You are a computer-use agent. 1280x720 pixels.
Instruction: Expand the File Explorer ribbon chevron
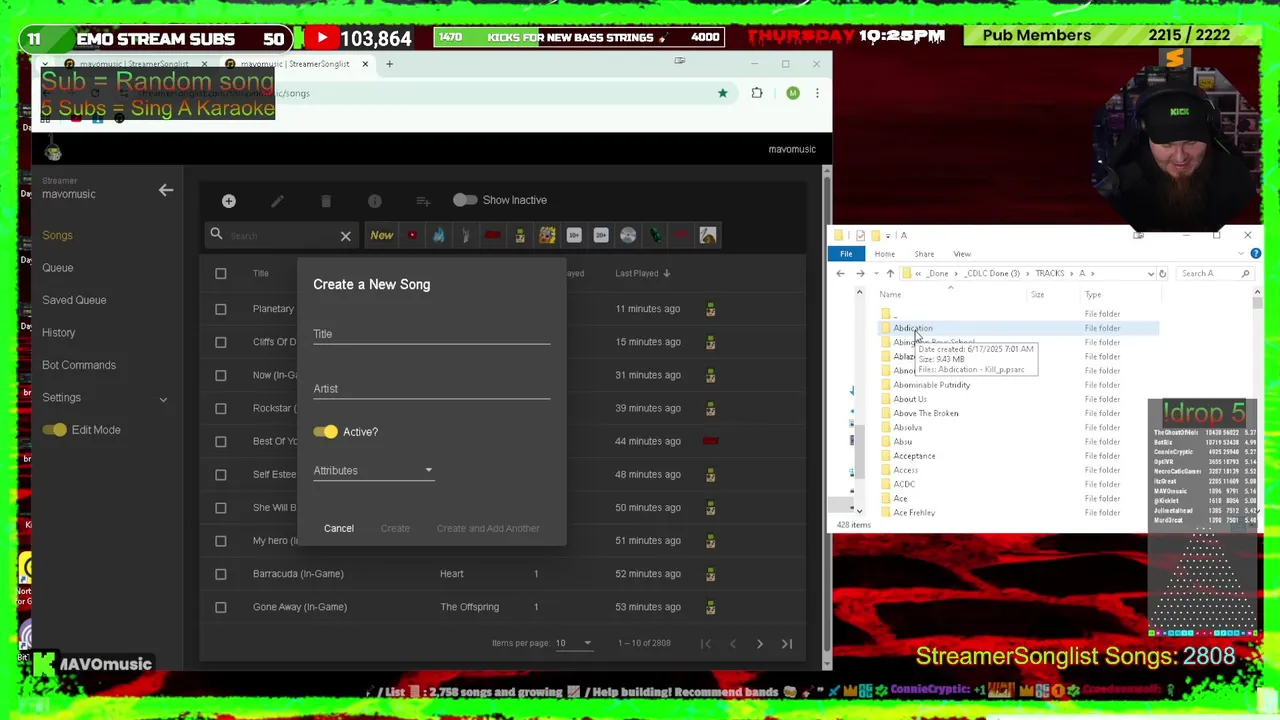tap(1243, 254)
